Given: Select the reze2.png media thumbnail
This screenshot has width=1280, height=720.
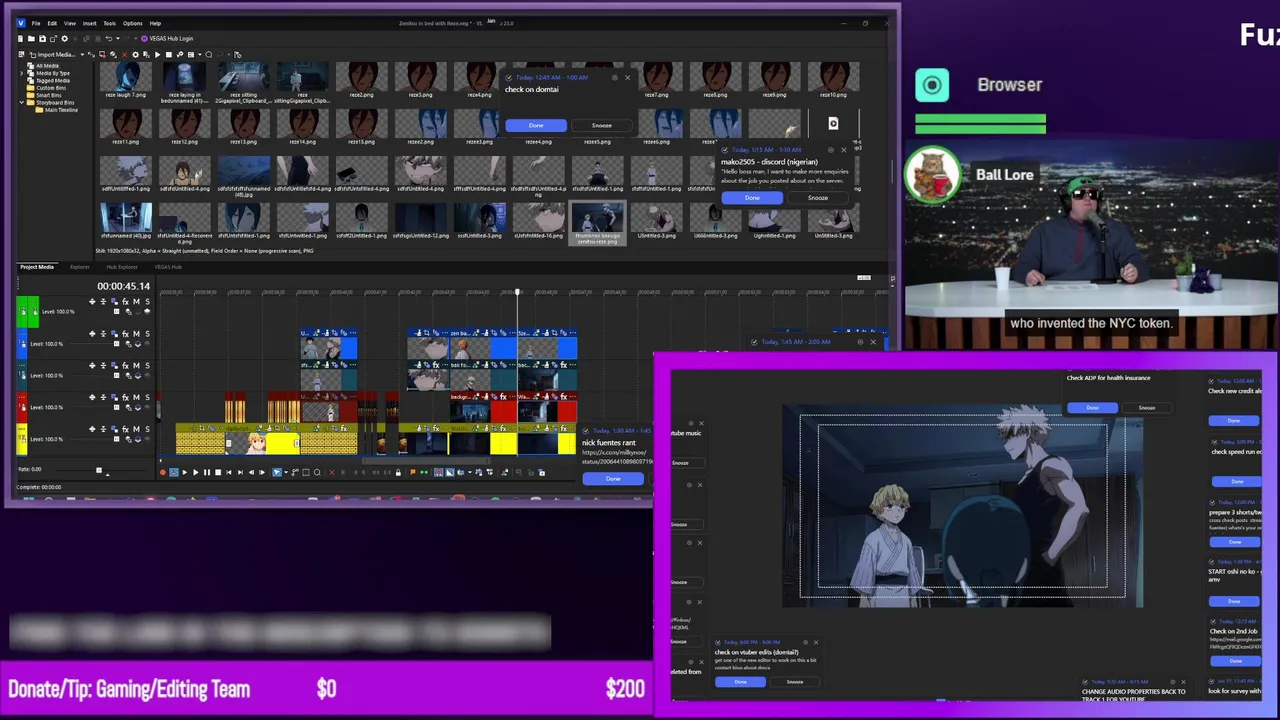Looking at the screenshot, I should pos(361,80).
